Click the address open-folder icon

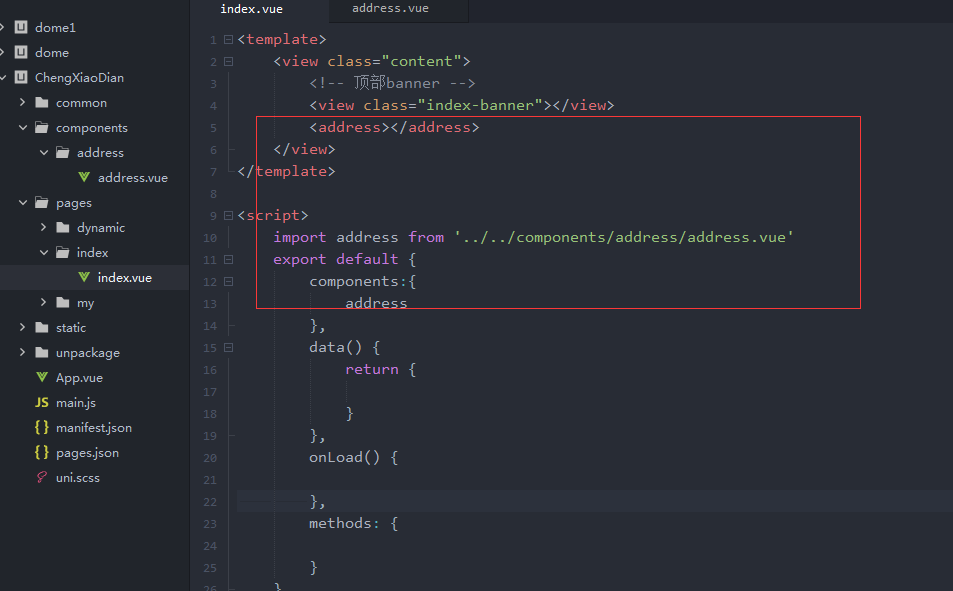tap(63, 153)
